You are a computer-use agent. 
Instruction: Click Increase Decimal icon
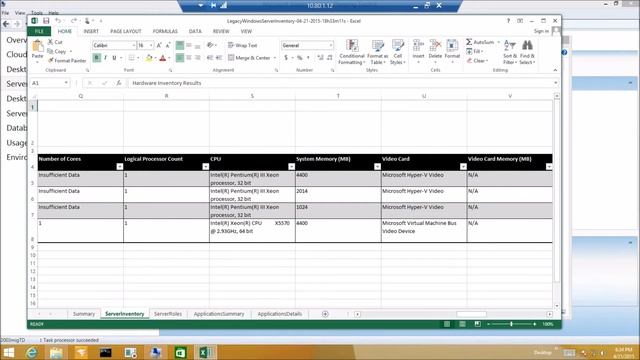tap(320, 58)
